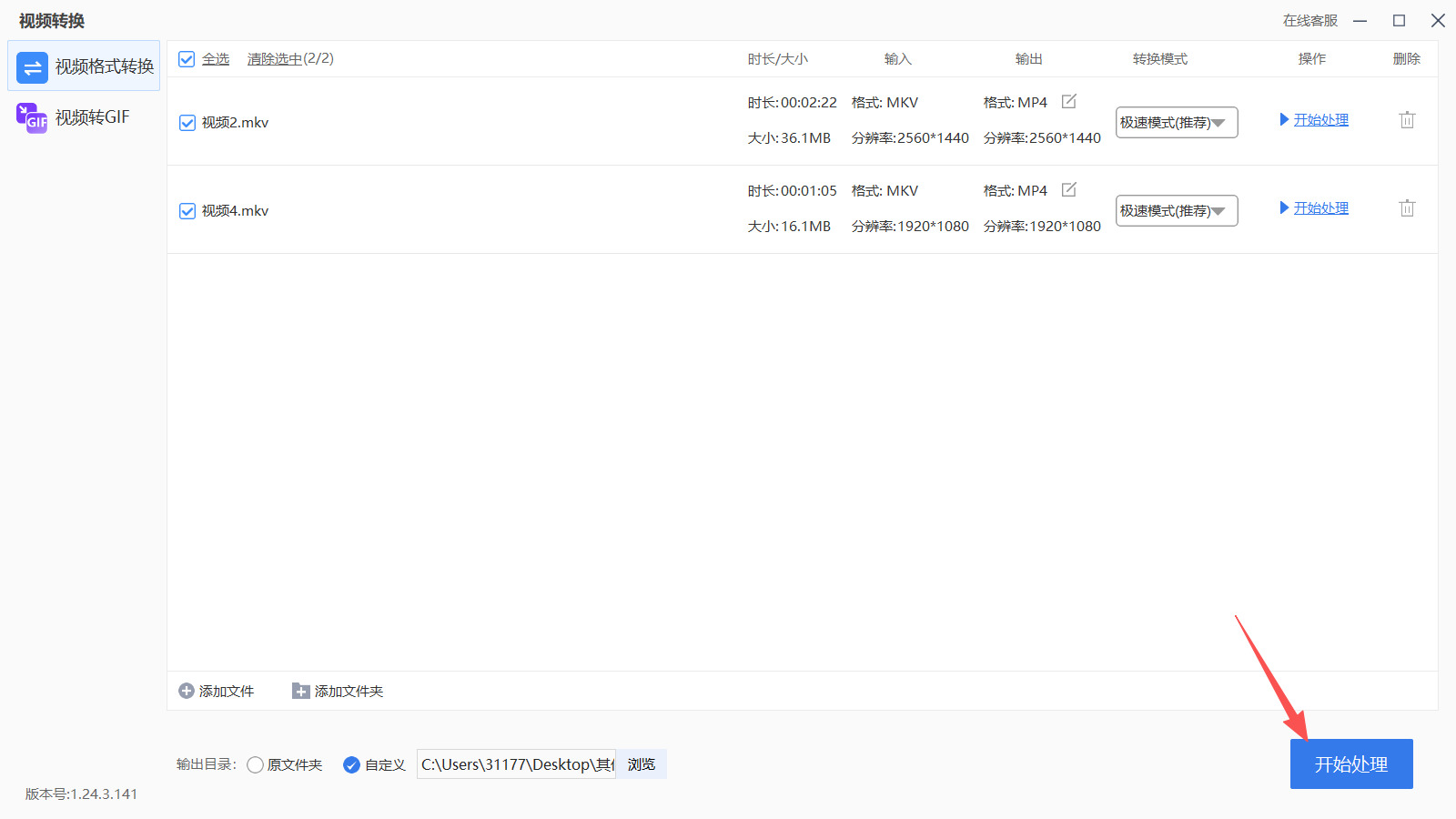1456x819 pixels.
Task: Click the blue 开始处理 button
Action: [1351, 764]
